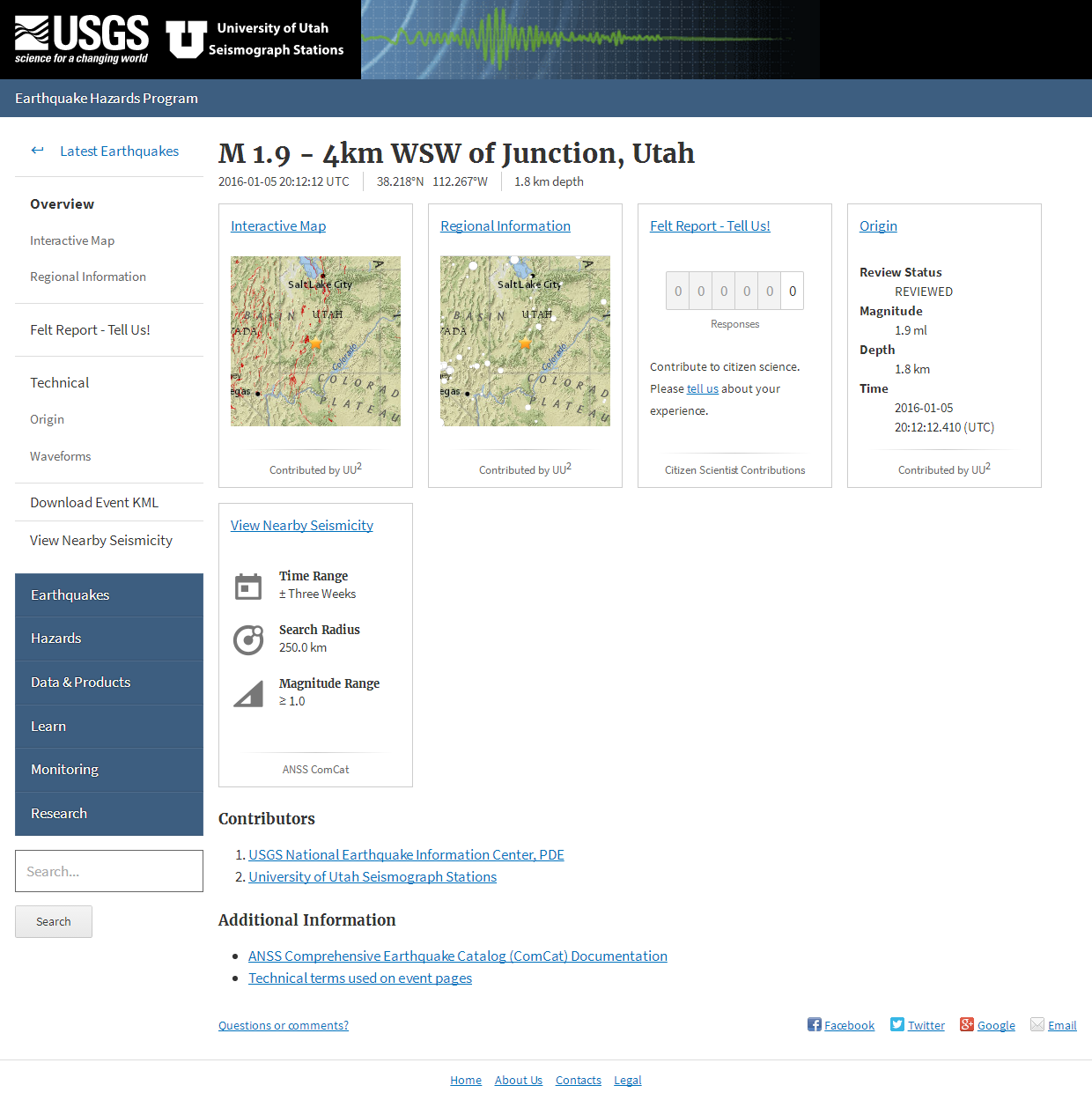Click the ANSS ComCat card footer
Screen dimensions: 1092x1100
click(x=315, y=769)
